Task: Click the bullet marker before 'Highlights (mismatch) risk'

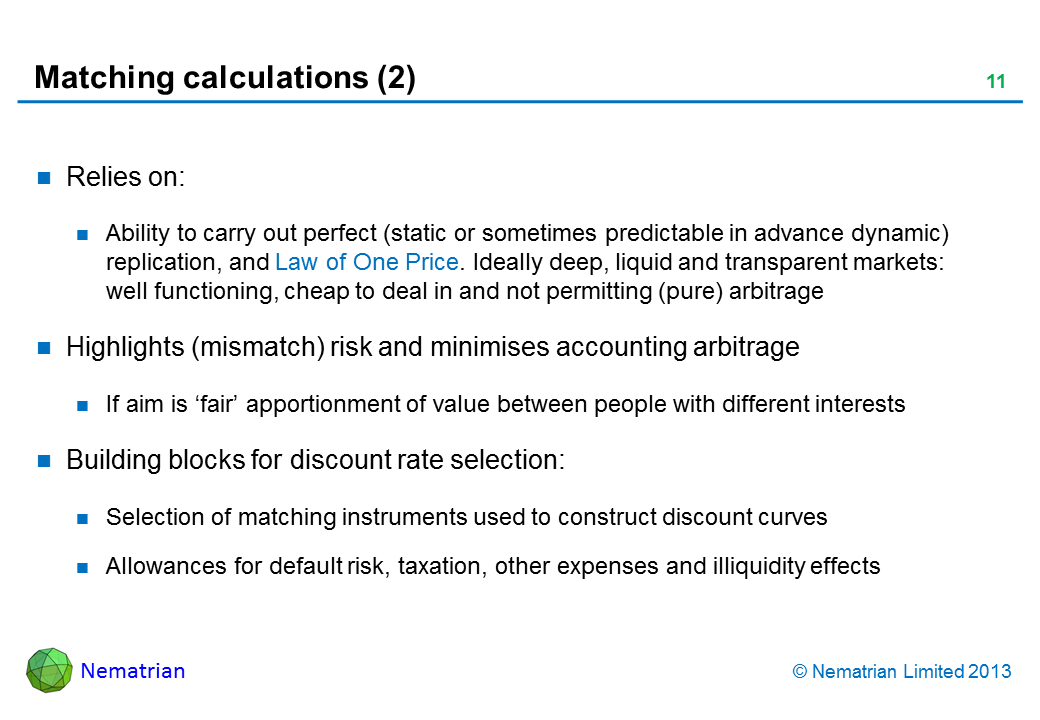Action: tap(44, 348)
